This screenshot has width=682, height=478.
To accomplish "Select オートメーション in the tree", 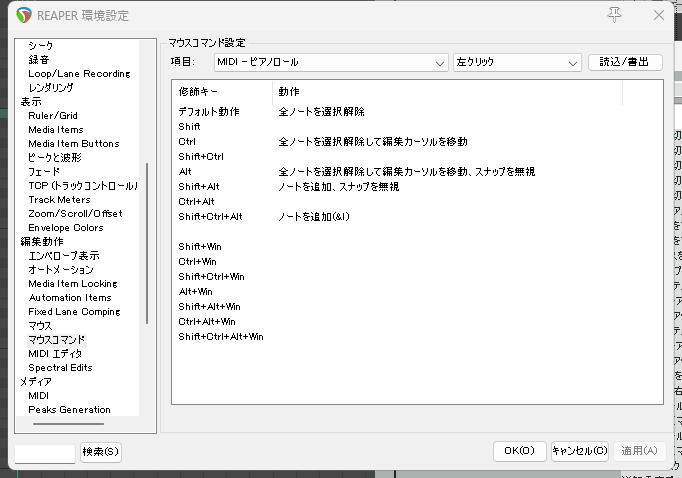I will (x=61, y=270).
